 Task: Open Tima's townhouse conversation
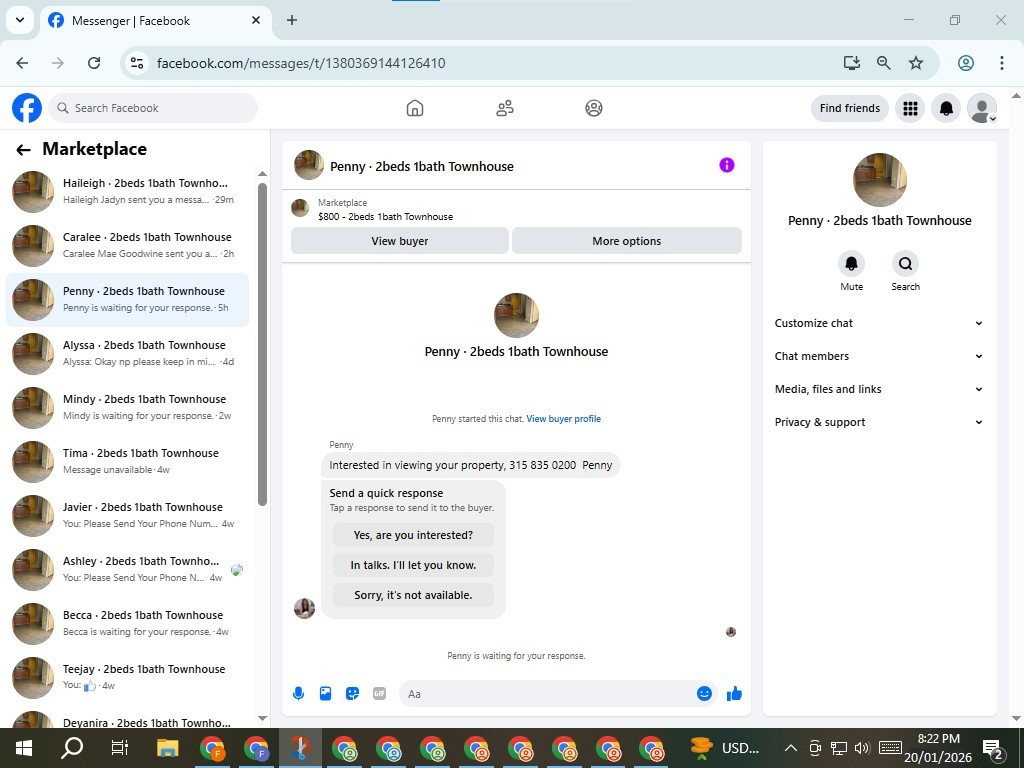pos(127,462)
